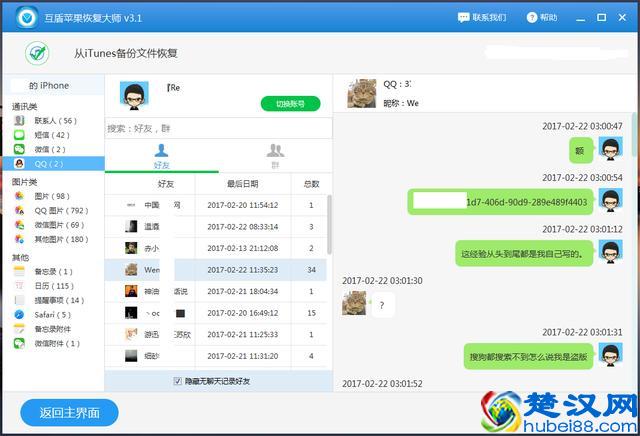Click the friend search input field

(218, 128)
